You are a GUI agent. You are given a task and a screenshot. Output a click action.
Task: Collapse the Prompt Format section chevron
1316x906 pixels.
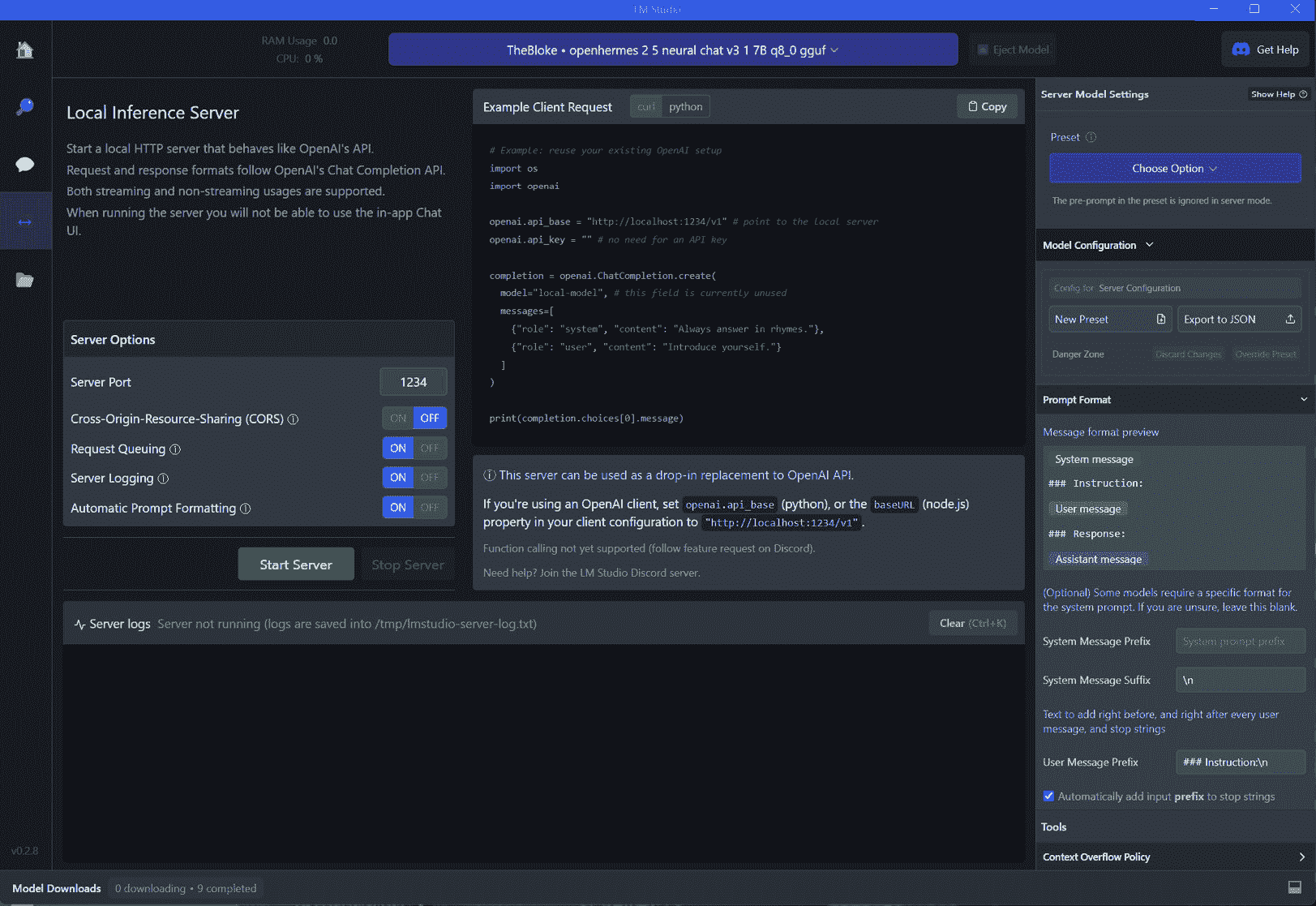point(1303,399)
